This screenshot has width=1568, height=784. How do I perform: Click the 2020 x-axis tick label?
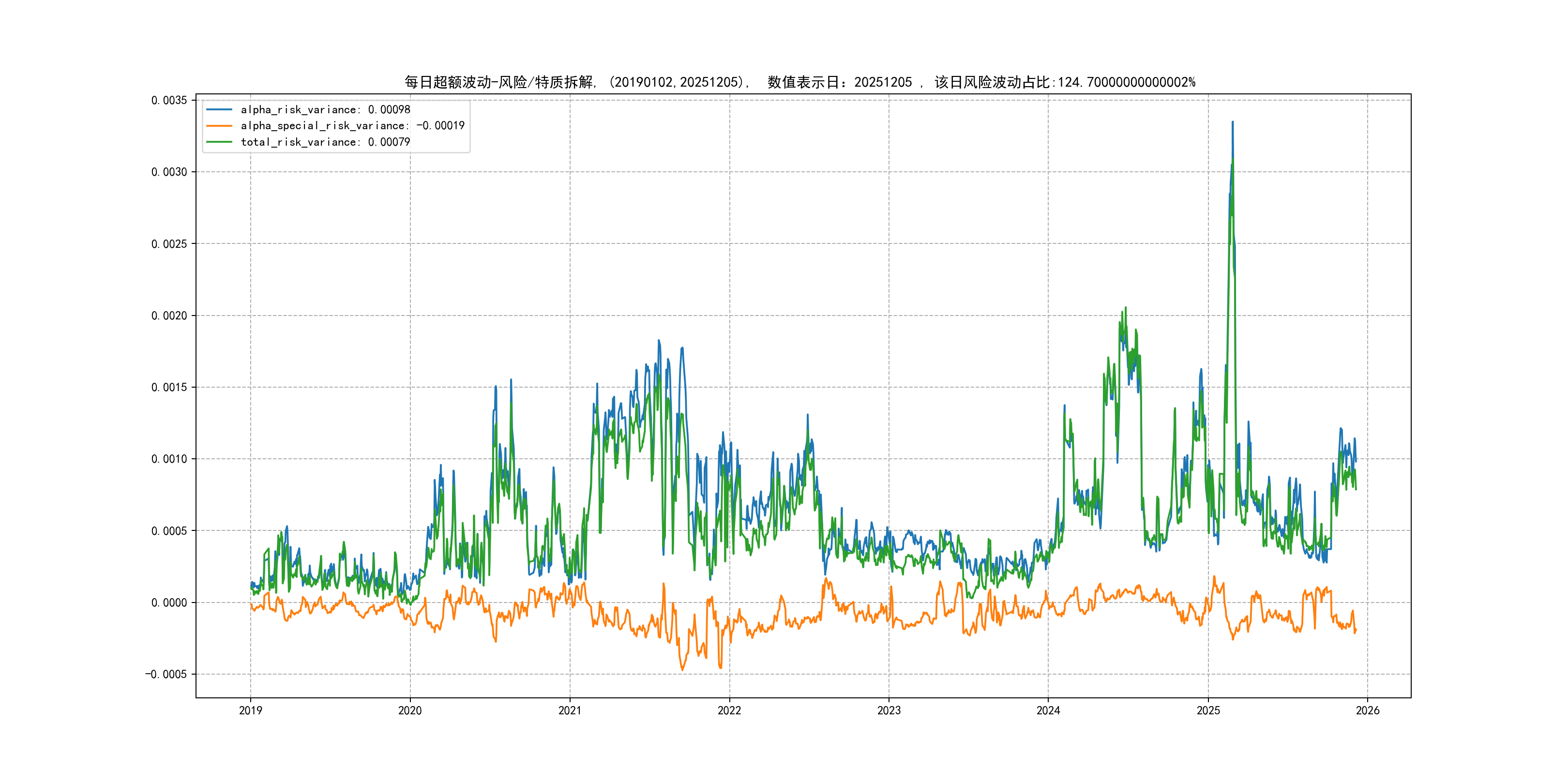tap(409, 710)
